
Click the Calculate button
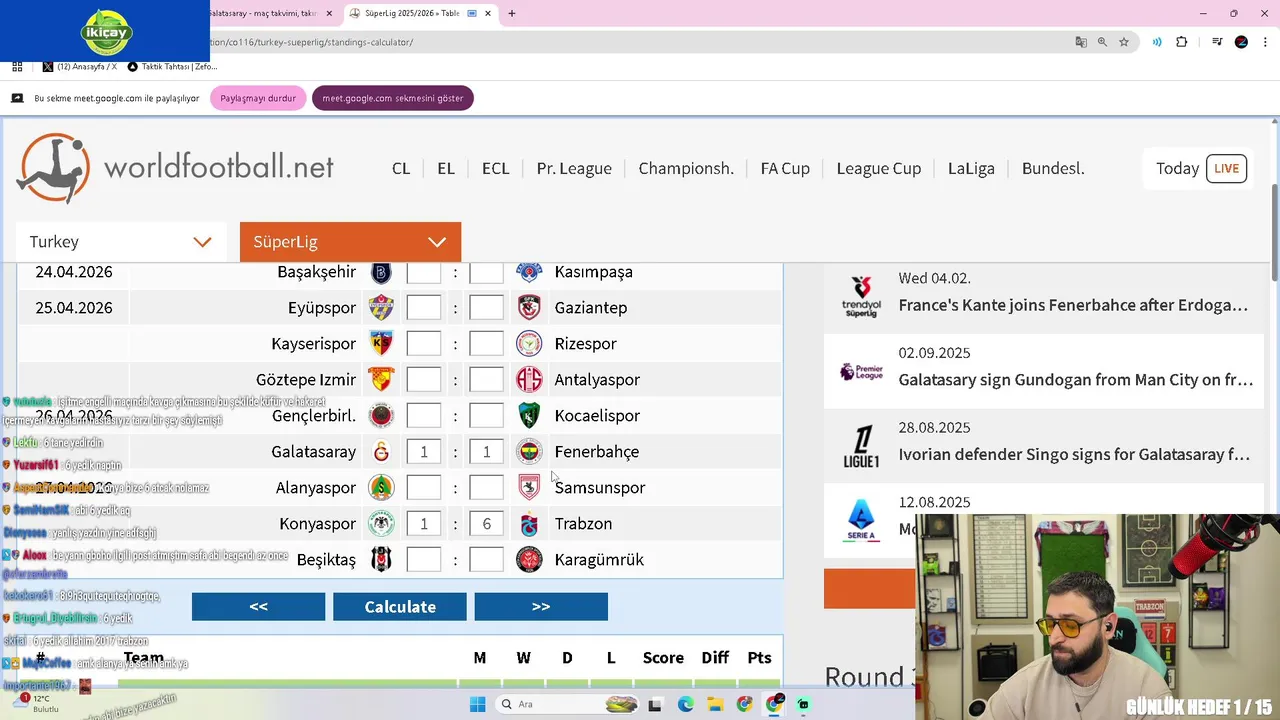(x=400, y=607)
